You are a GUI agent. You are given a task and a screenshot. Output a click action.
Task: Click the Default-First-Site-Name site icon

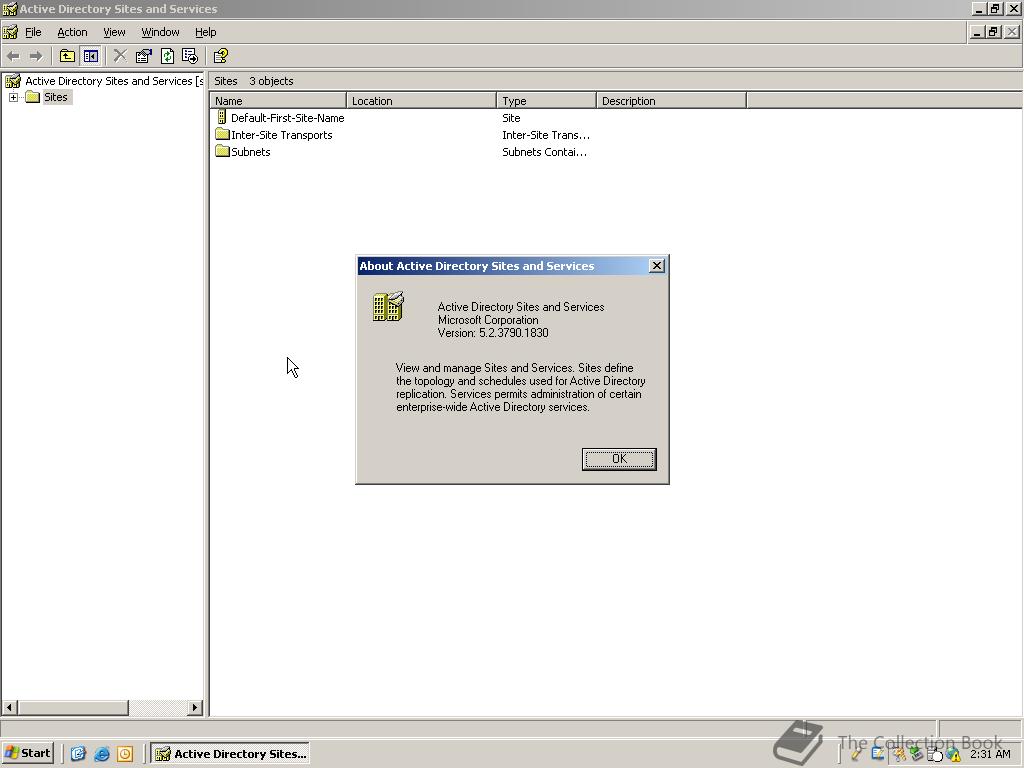(x=222, y=118)
